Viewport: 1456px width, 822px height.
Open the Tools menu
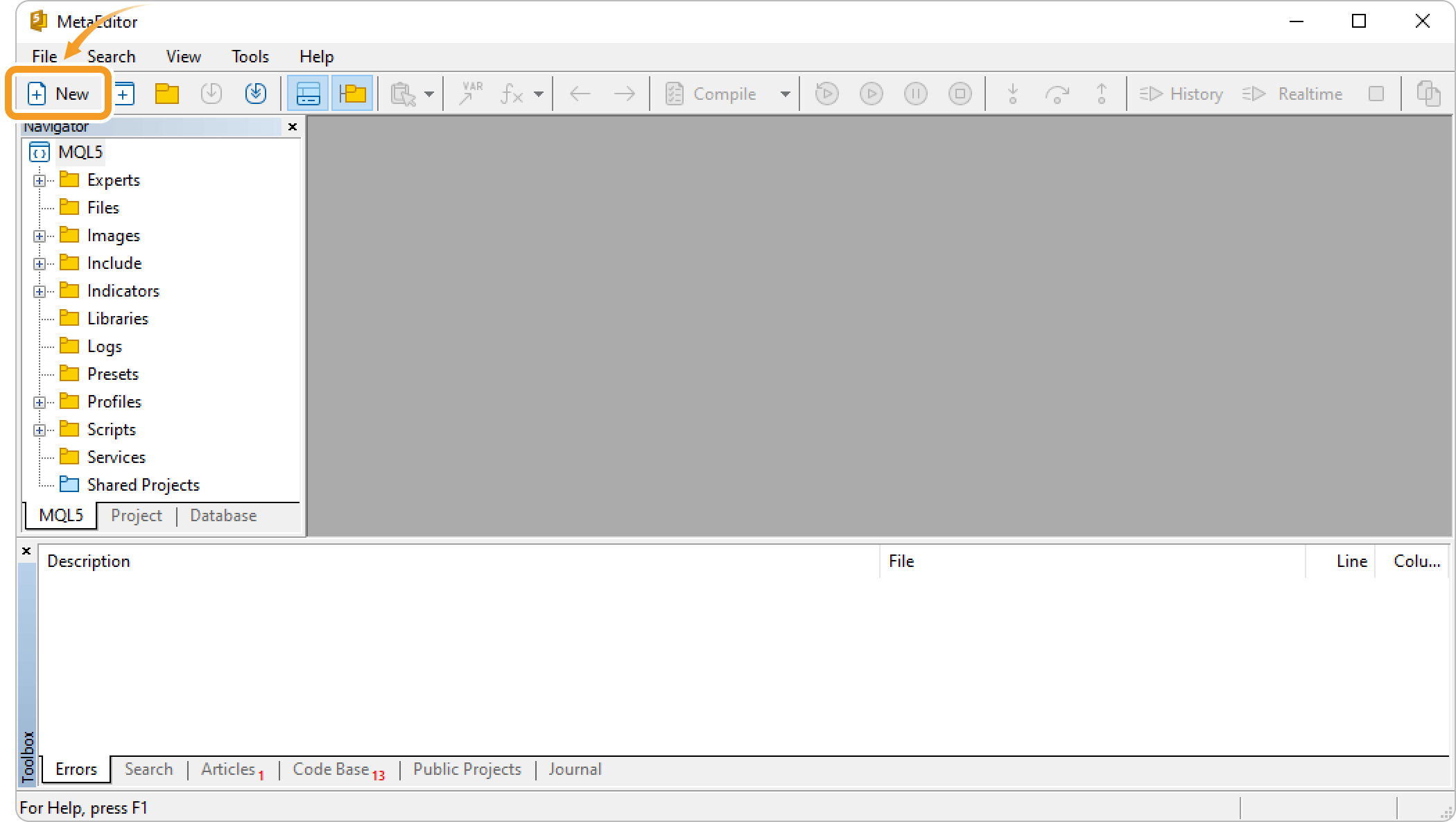pyautogui.click(x=250, y=57)
